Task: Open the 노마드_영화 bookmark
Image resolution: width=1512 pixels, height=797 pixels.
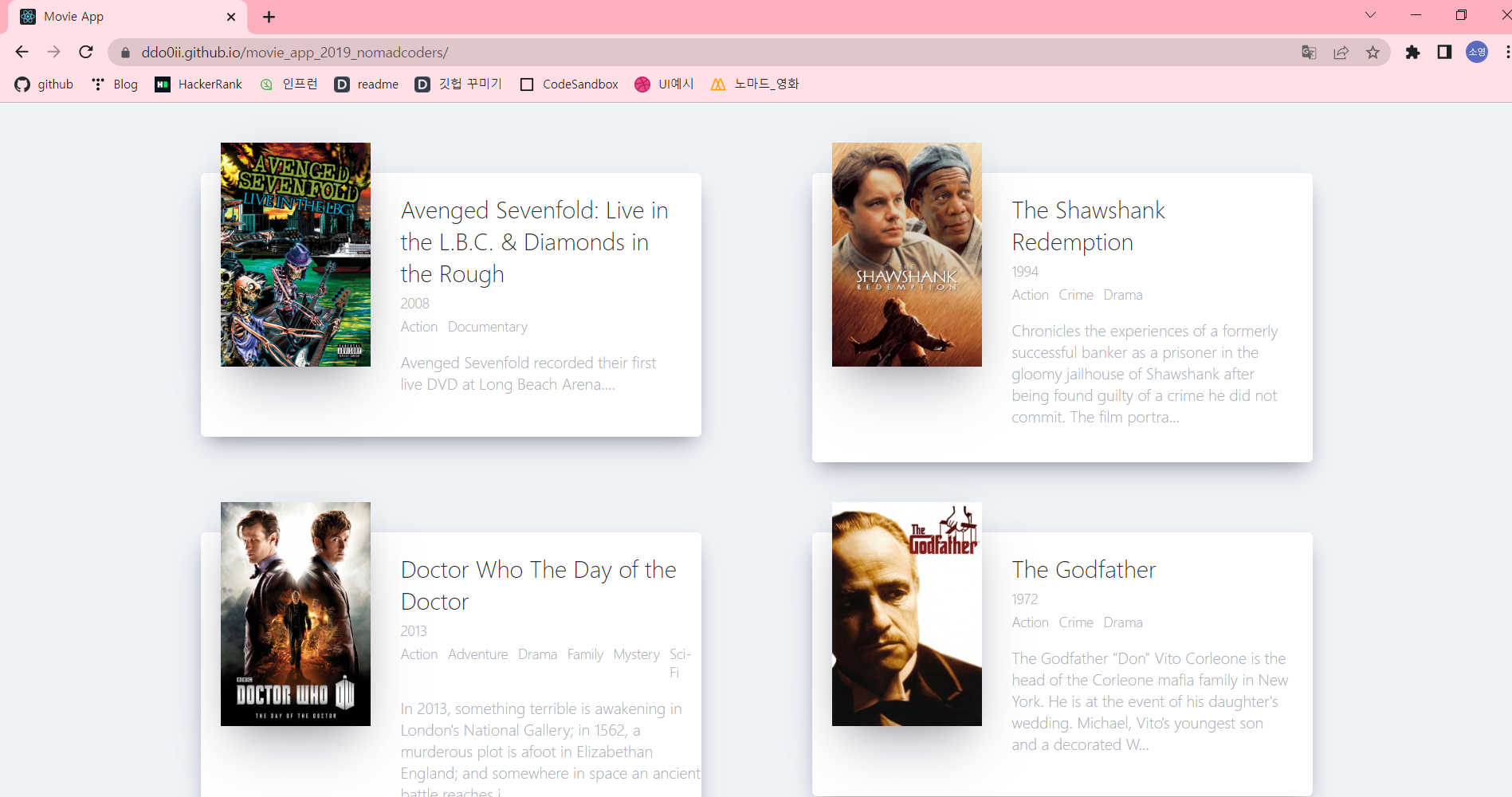Action: click(754, 84)
